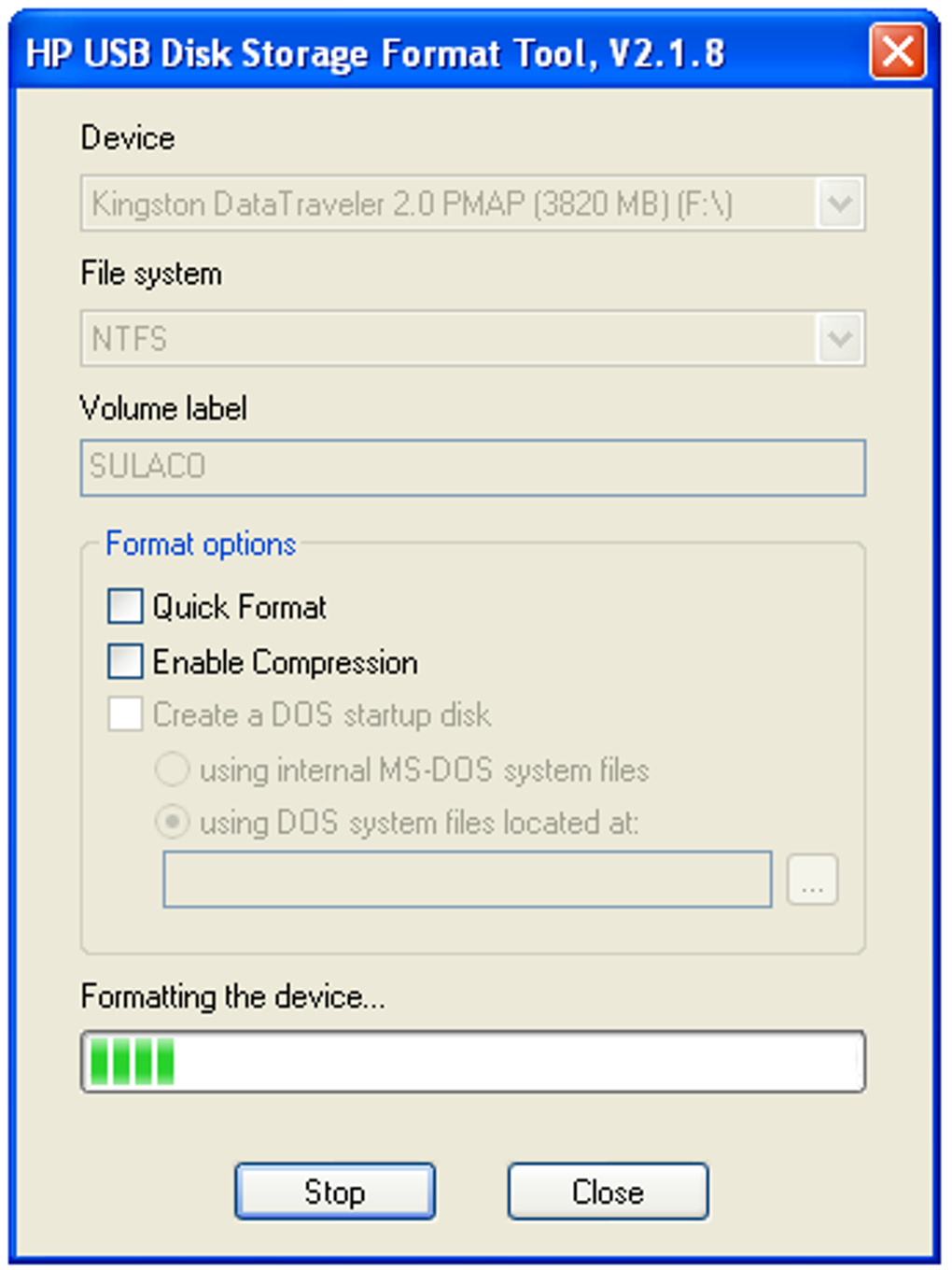Choose using DOS system files located at
The image size is (952, 1270).
(x=172, y=822)
